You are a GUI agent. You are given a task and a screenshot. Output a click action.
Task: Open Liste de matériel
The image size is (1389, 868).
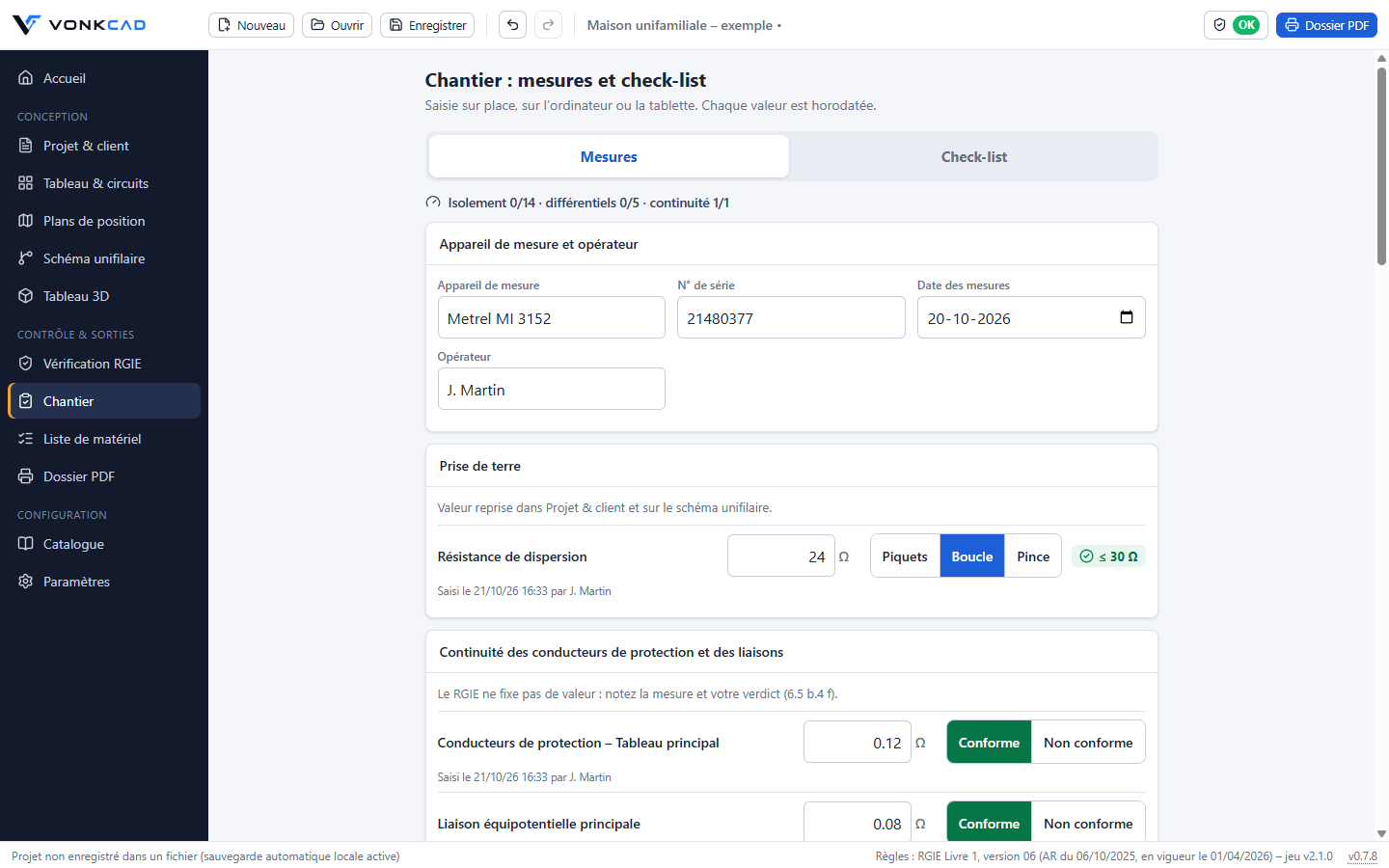point(104,439)
